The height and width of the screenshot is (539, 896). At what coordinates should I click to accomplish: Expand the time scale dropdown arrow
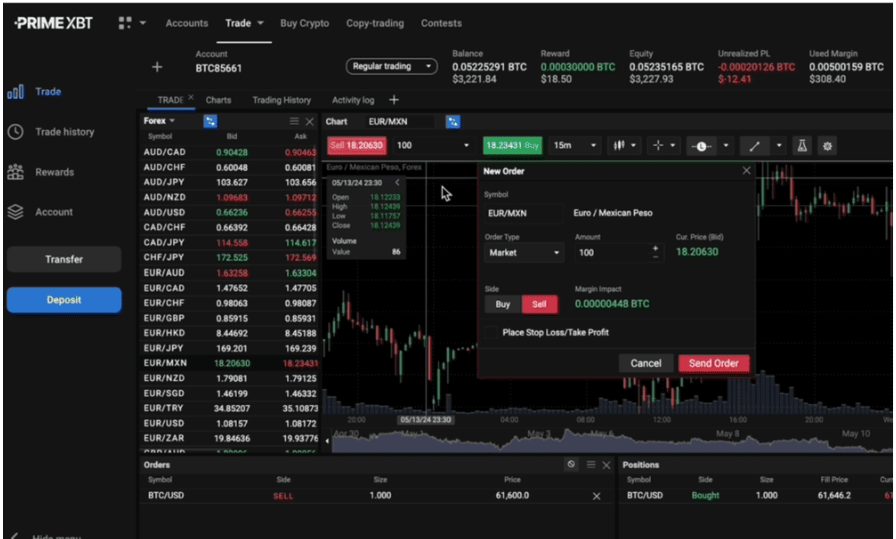[726, 146]
